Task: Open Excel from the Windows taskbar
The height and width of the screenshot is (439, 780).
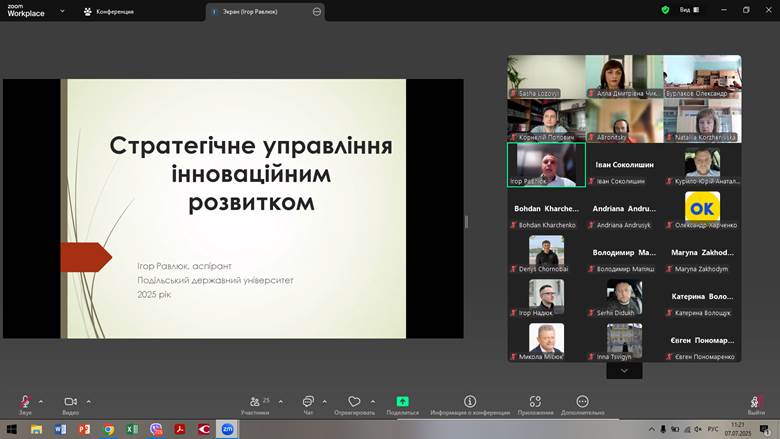Action: point(132,429)
